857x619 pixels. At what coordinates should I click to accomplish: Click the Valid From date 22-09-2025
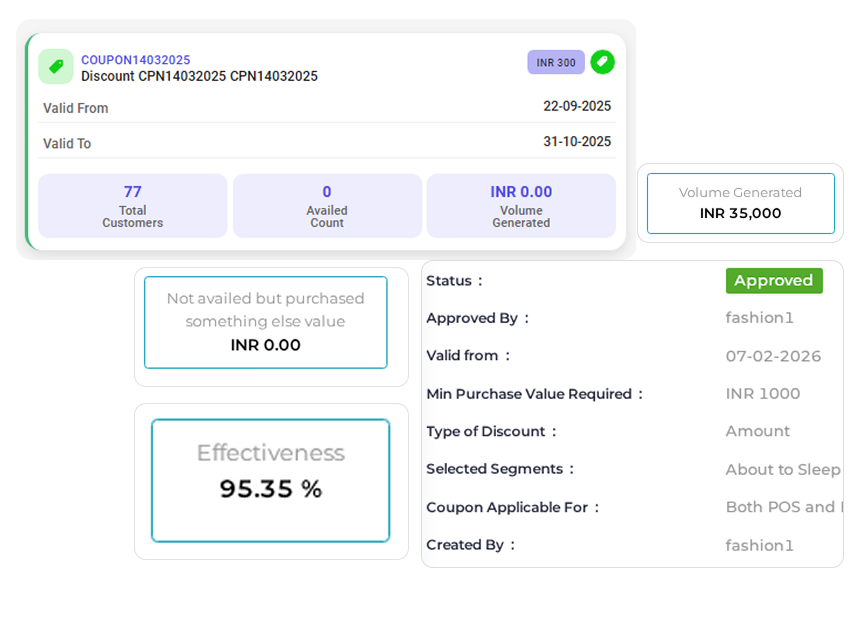tap(576, 107)
